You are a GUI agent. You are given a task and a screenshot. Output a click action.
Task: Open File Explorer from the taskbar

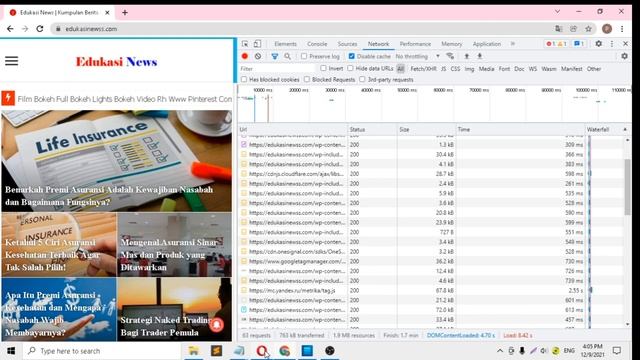[193, 351]
